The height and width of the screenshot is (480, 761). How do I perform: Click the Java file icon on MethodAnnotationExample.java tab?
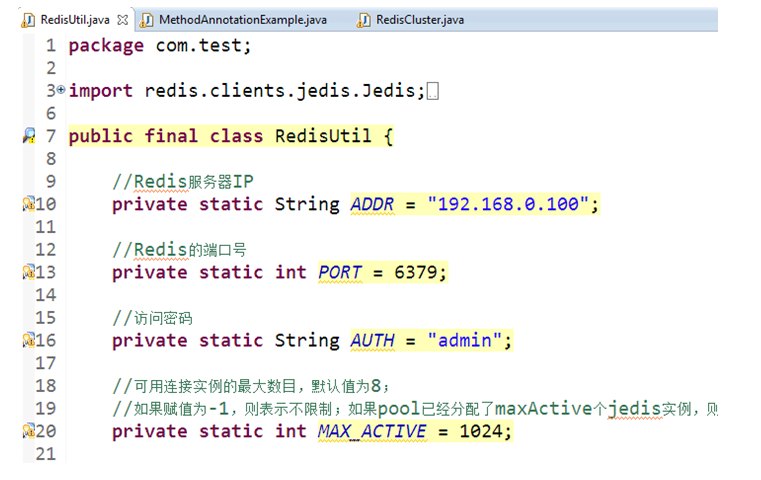(x=146, y=20)
